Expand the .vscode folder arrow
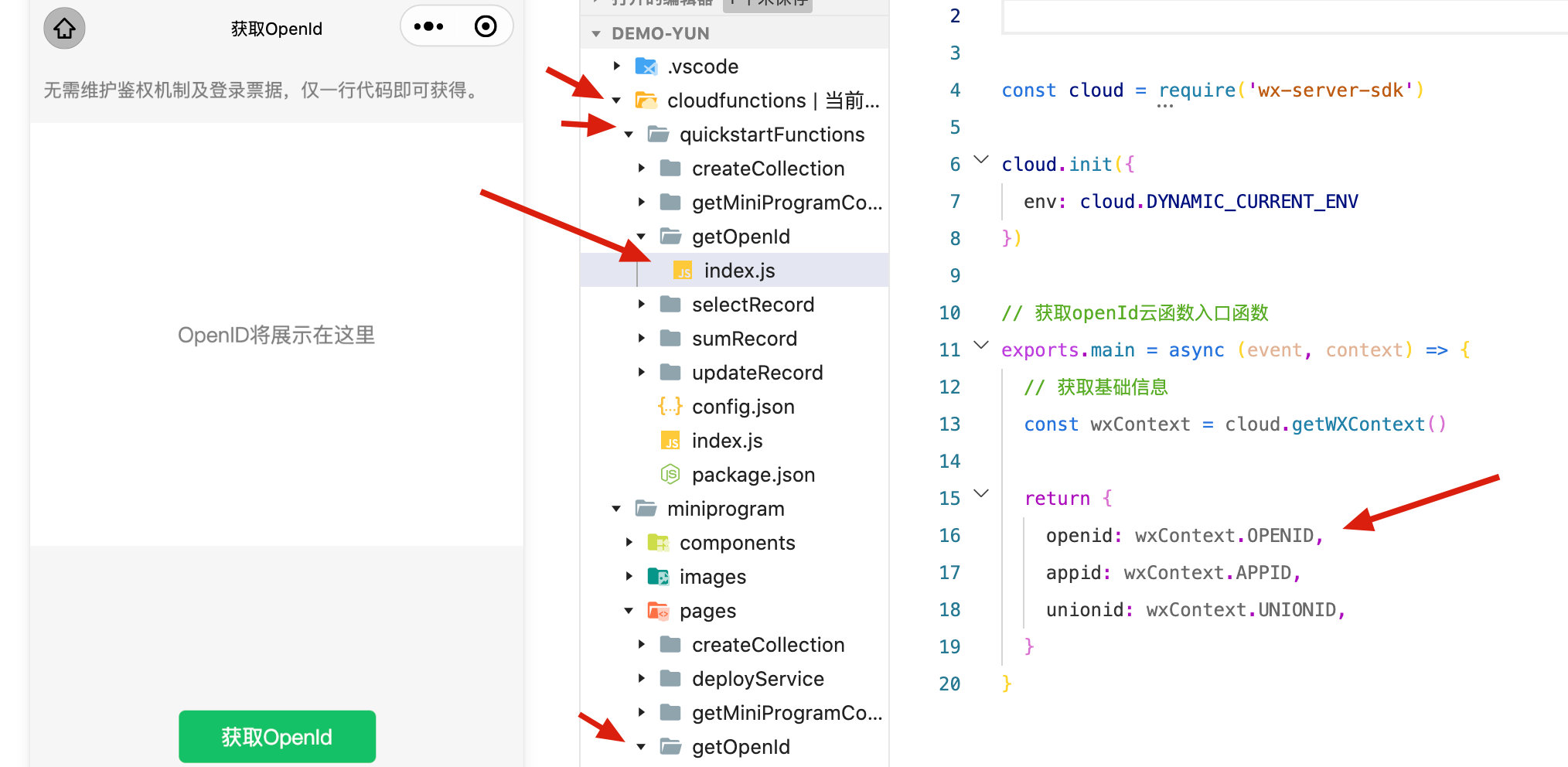1568x767 pixels. point(616,66)
